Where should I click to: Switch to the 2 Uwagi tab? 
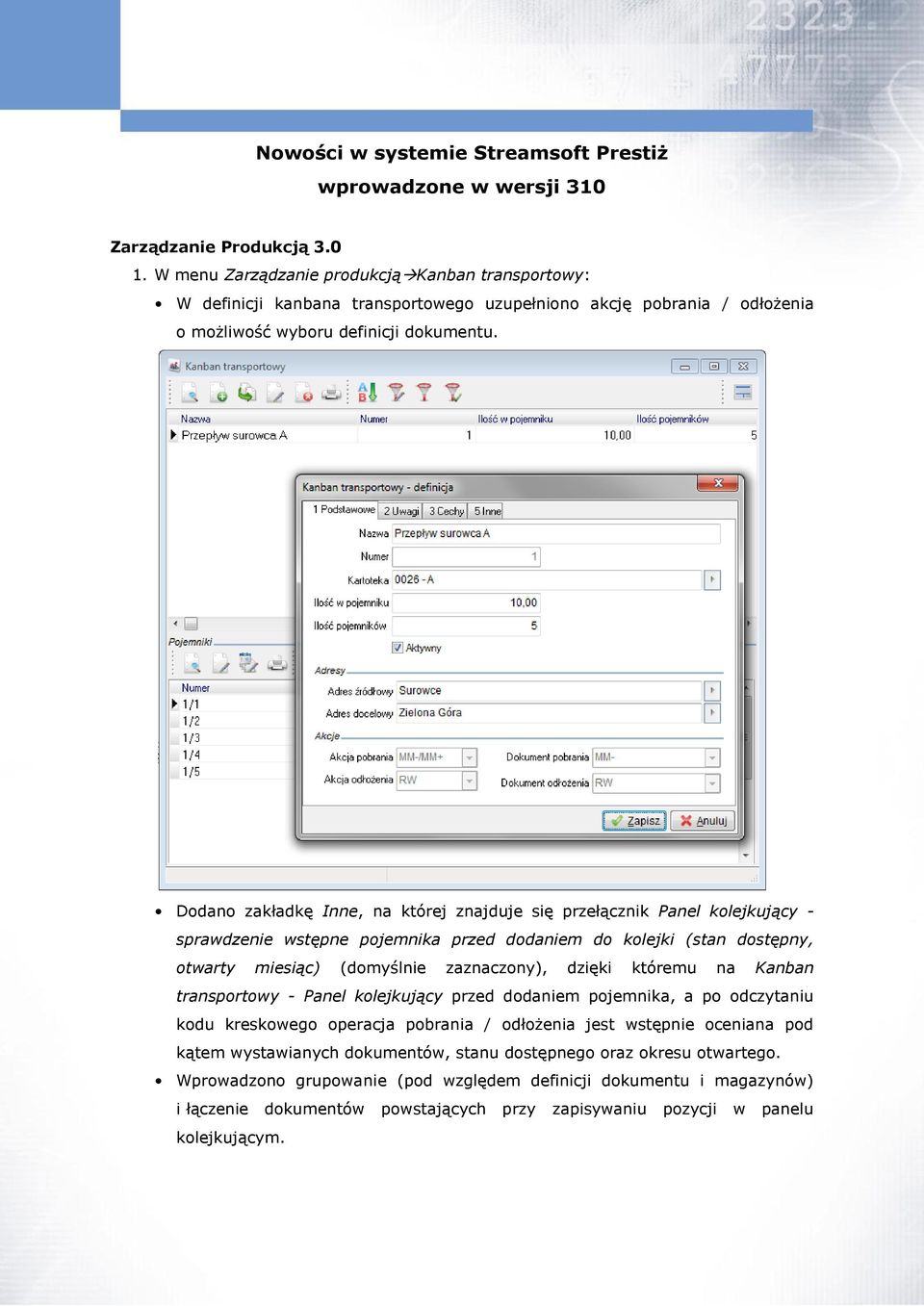pyautogui.click(x=400, y=511)
